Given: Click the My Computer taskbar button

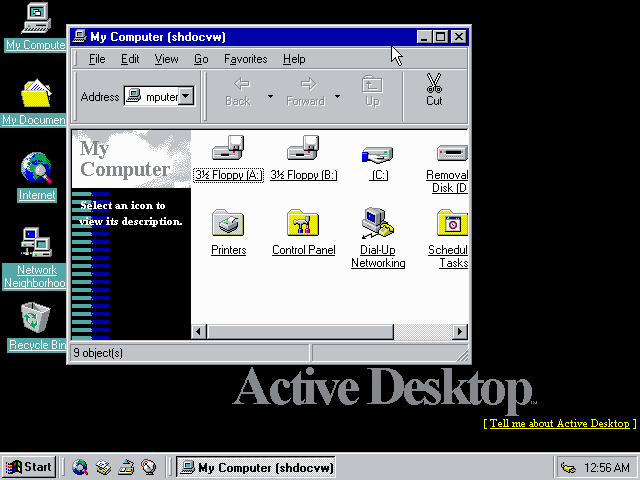Looking at the screenshot, I should 255,467.
